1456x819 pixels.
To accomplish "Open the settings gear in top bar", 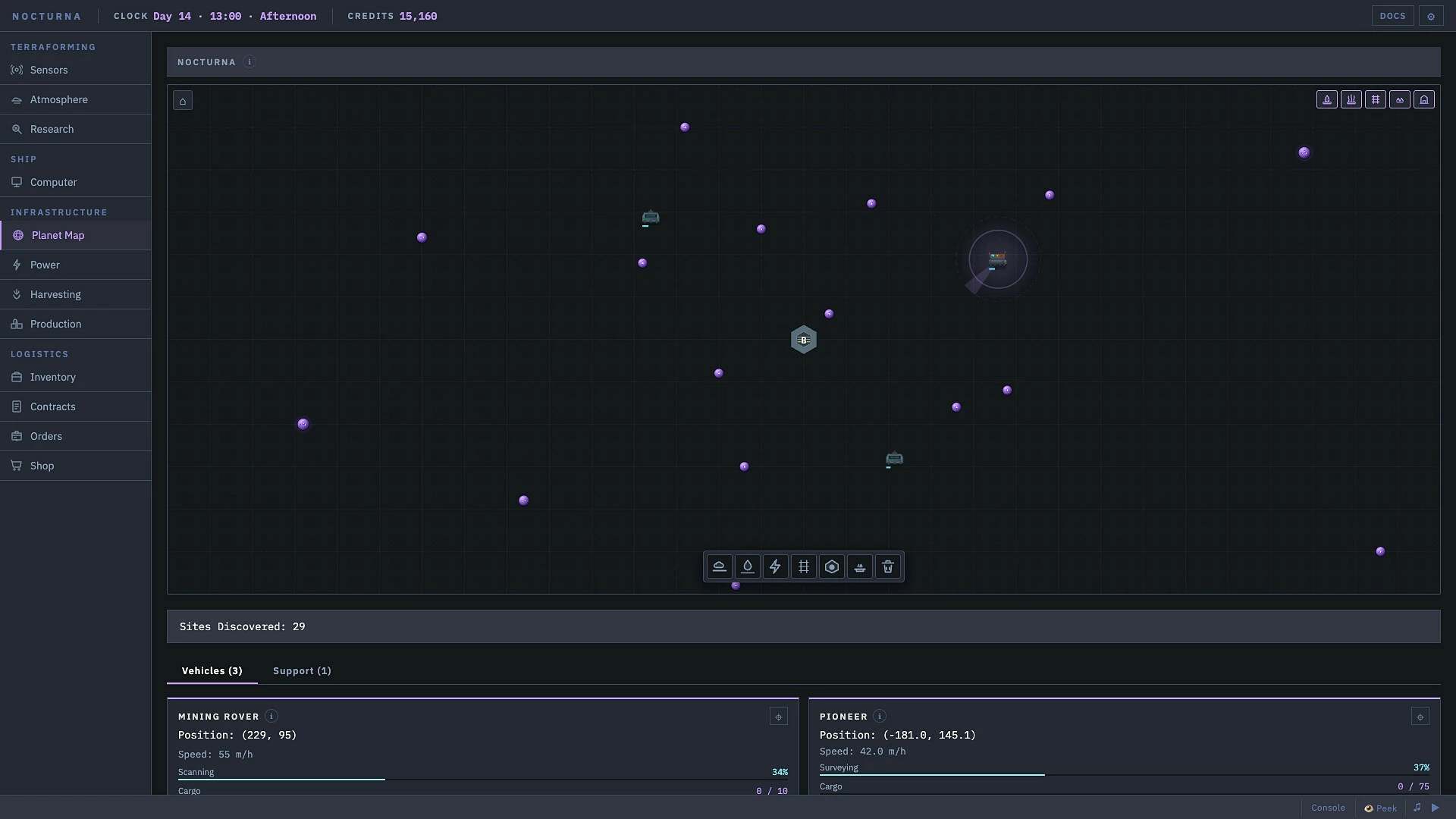I will coord(1431,16).
